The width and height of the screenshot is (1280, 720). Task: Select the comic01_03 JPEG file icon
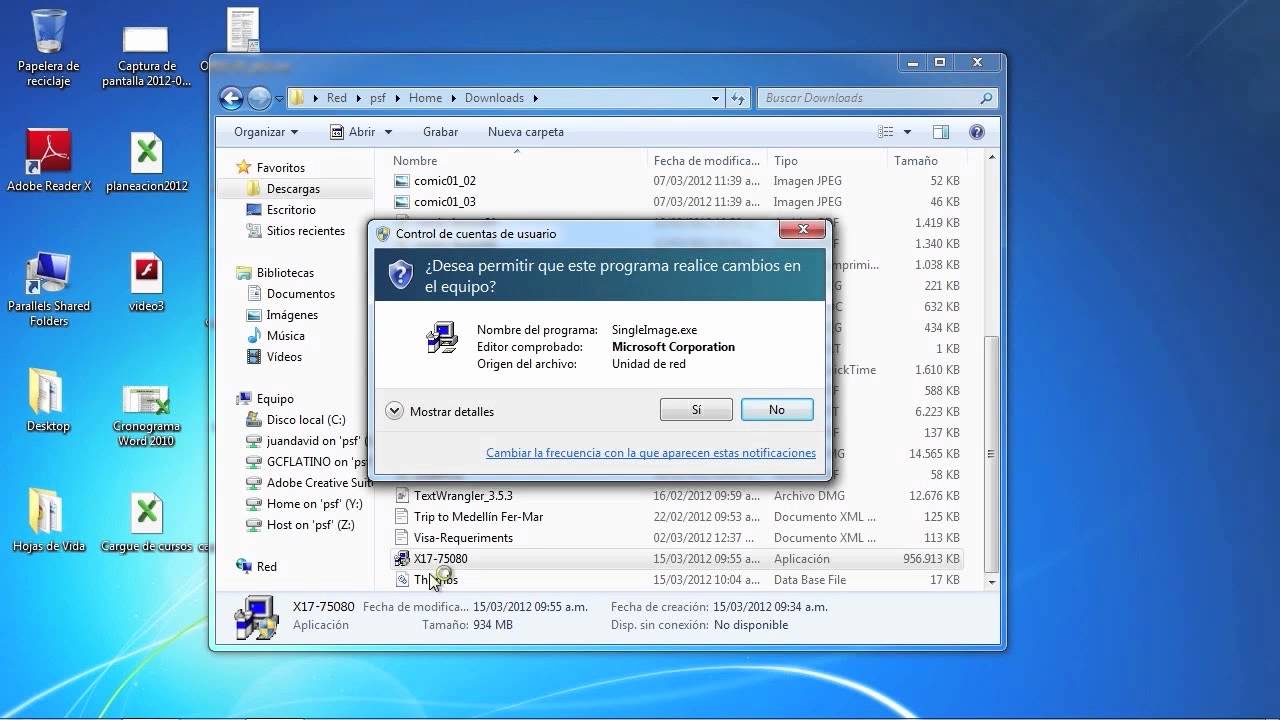point(402,202)
